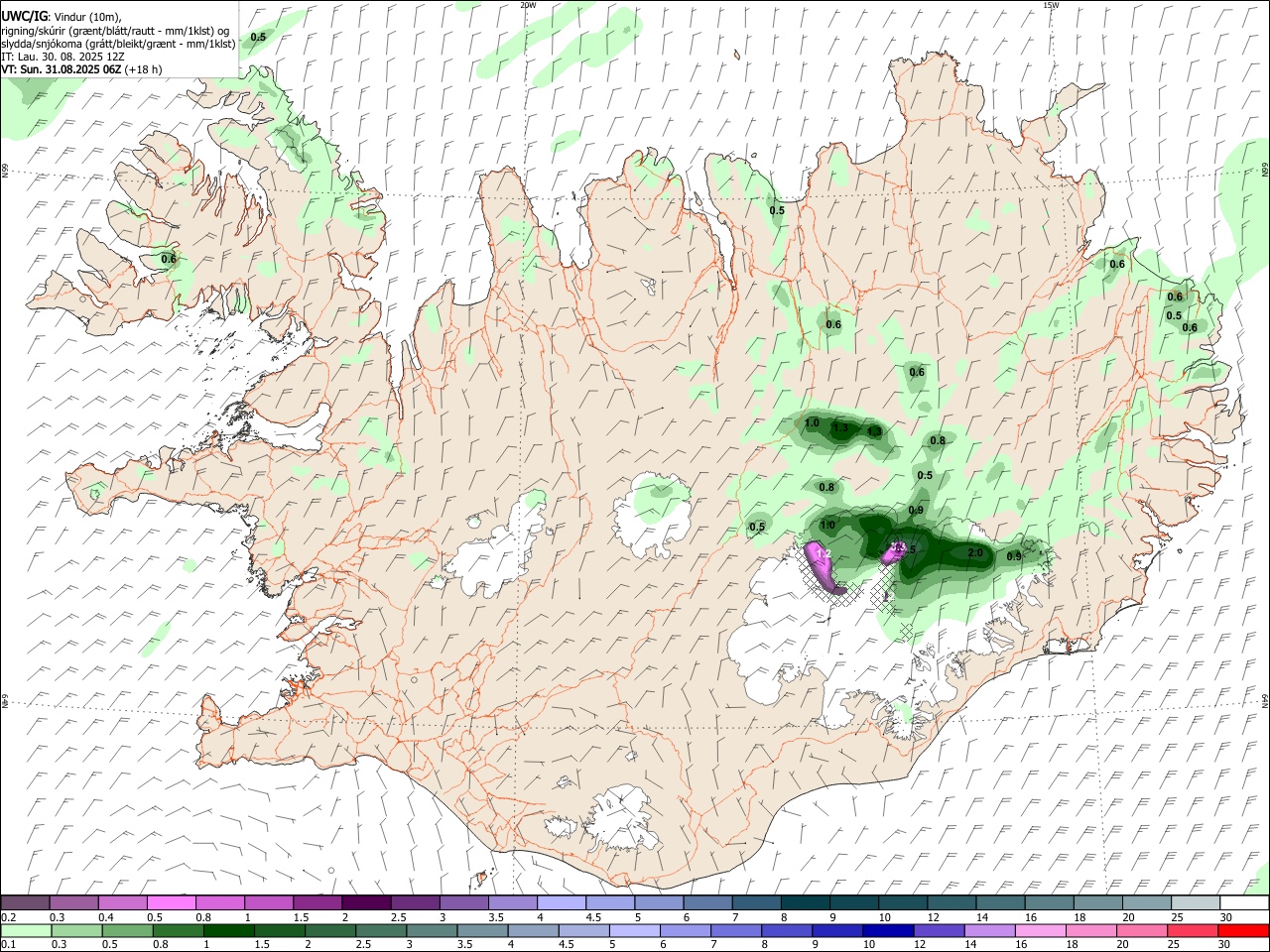Click the '20W' longitude label at top edge

(528, 5)
